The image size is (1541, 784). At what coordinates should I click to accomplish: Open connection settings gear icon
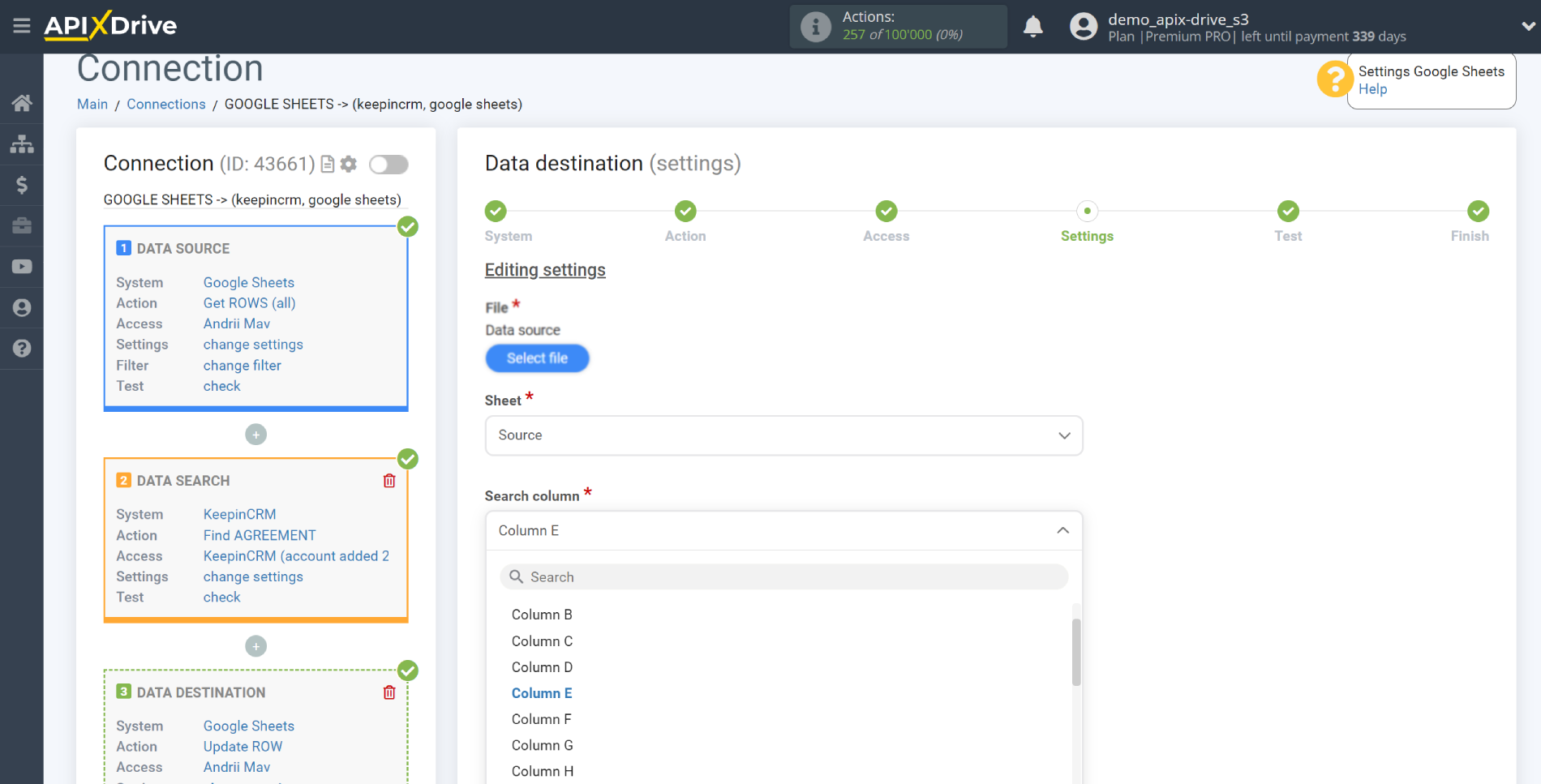[349, 165]
